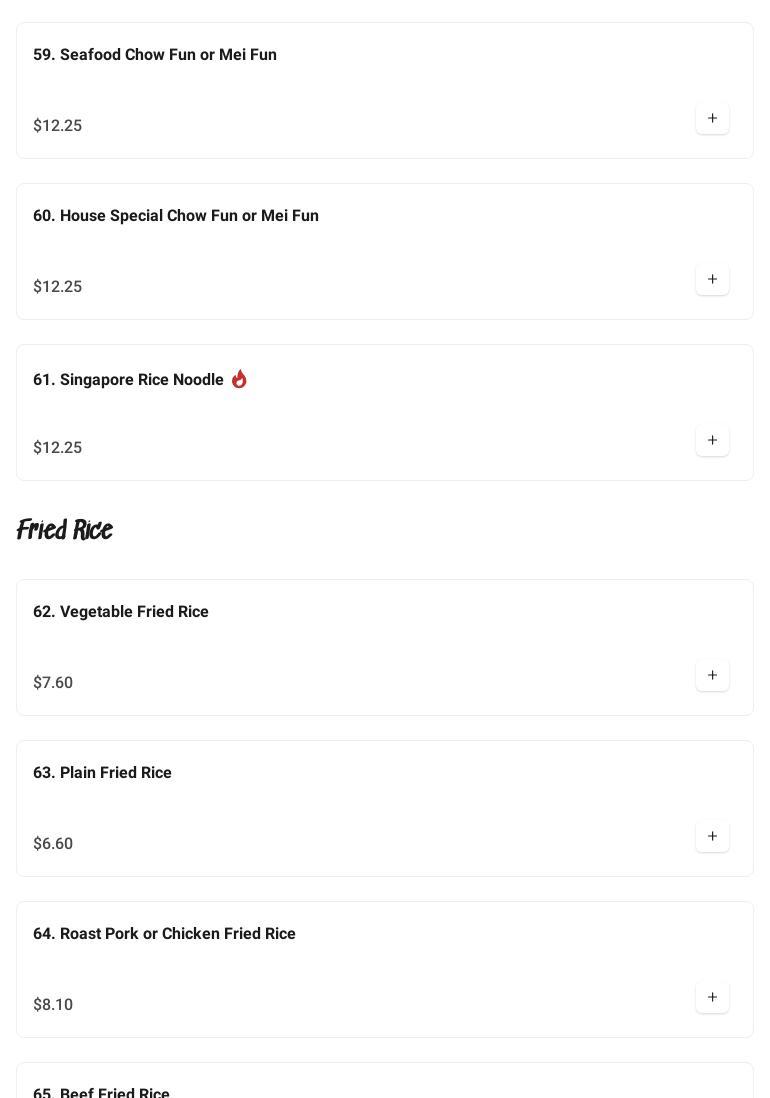The image size is (770, 1098).
Task: Select the 61. Singapore Rice Noodle title
Action: 128,380
